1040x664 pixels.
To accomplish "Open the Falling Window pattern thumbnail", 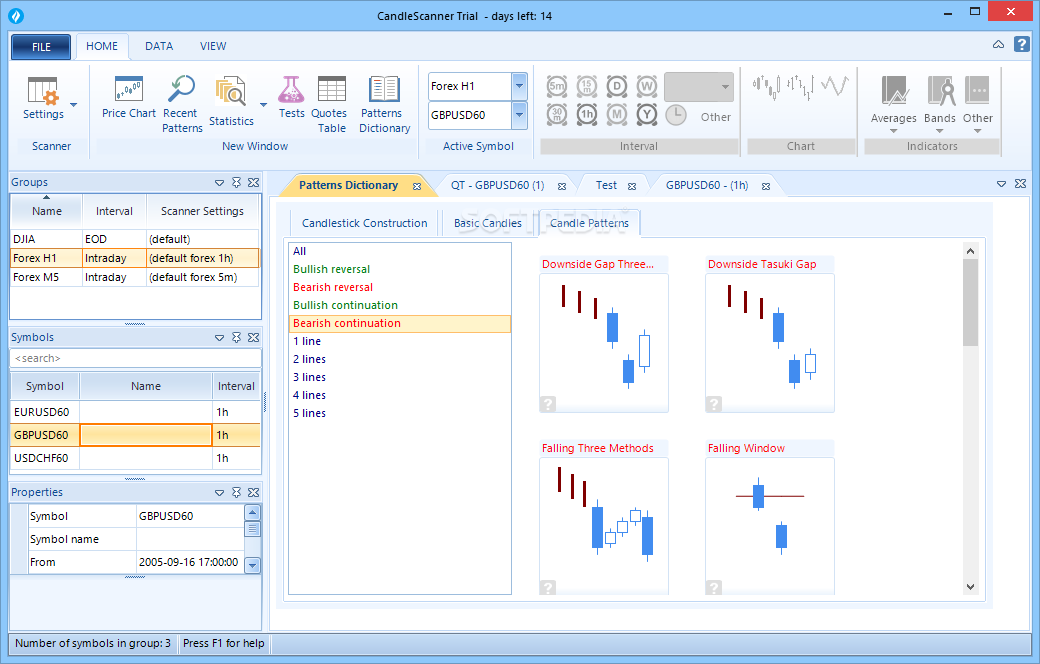I will click(769, 527).
